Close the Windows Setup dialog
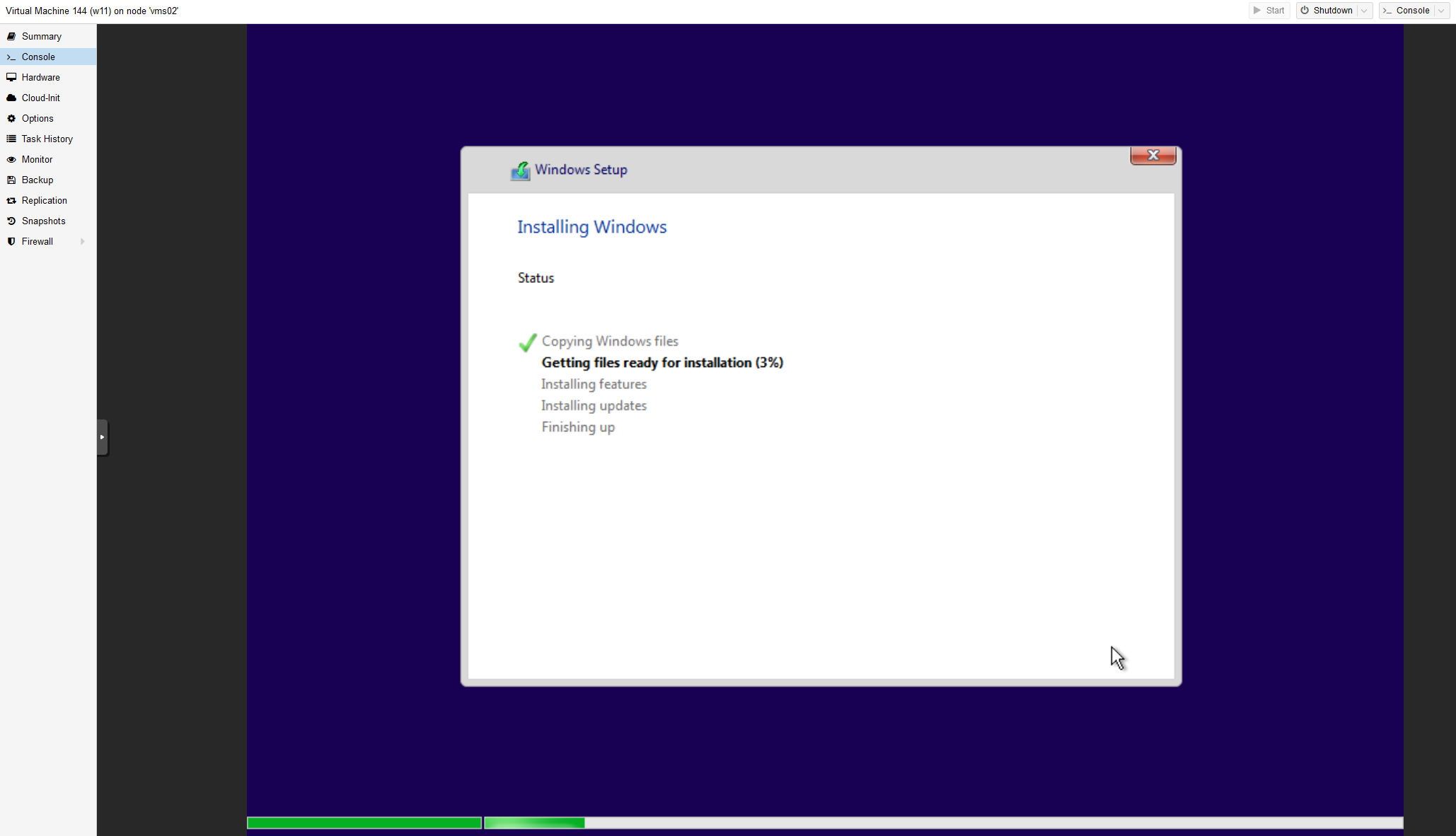 point(1153,155)
